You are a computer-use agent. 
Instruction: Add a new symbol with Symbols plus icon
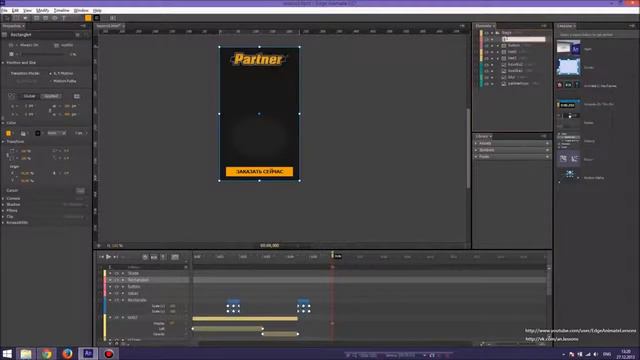(547, 150)
